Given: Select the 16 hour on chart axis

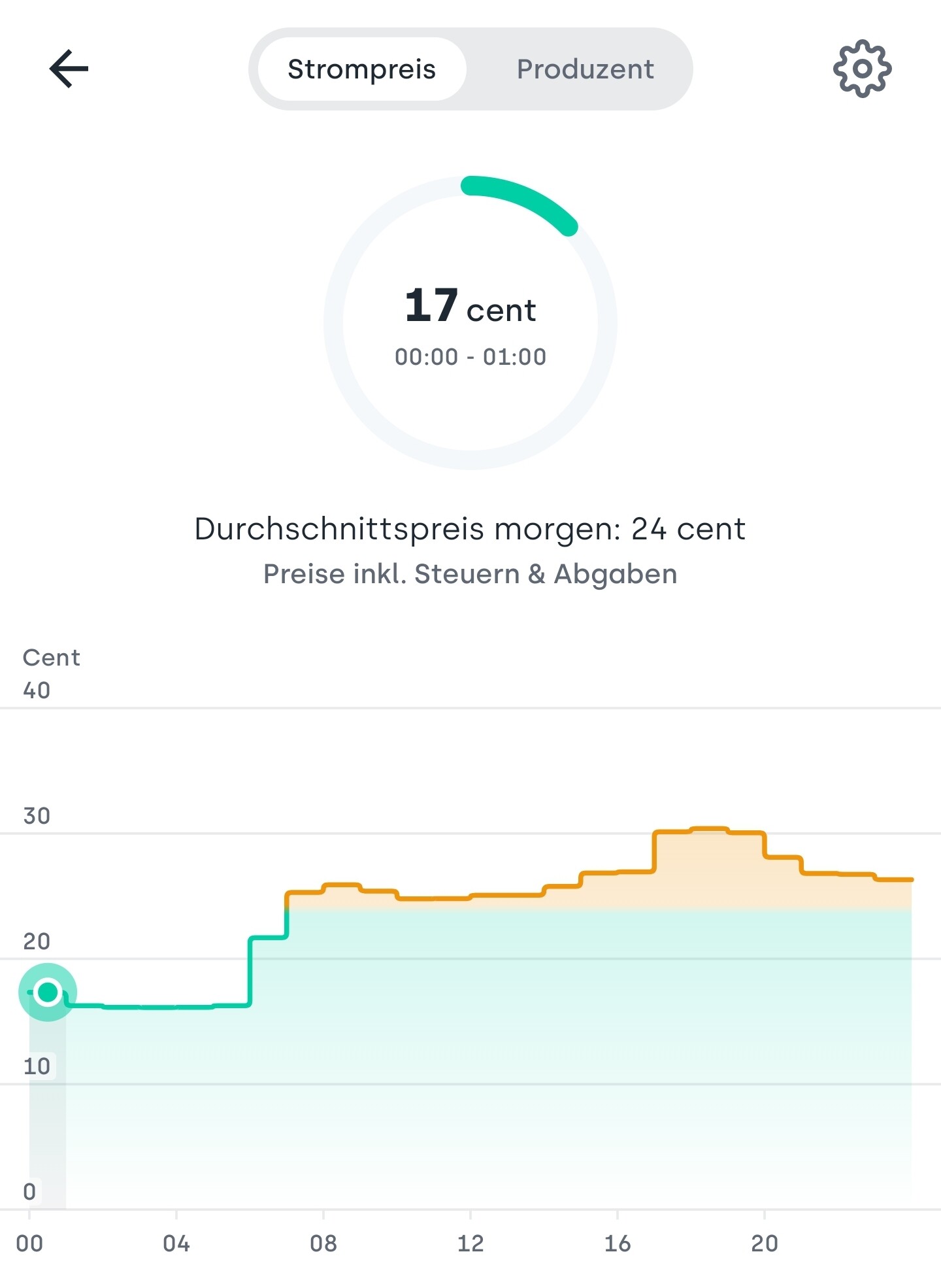Looking at the screenshot, I should pos(618,1243).
